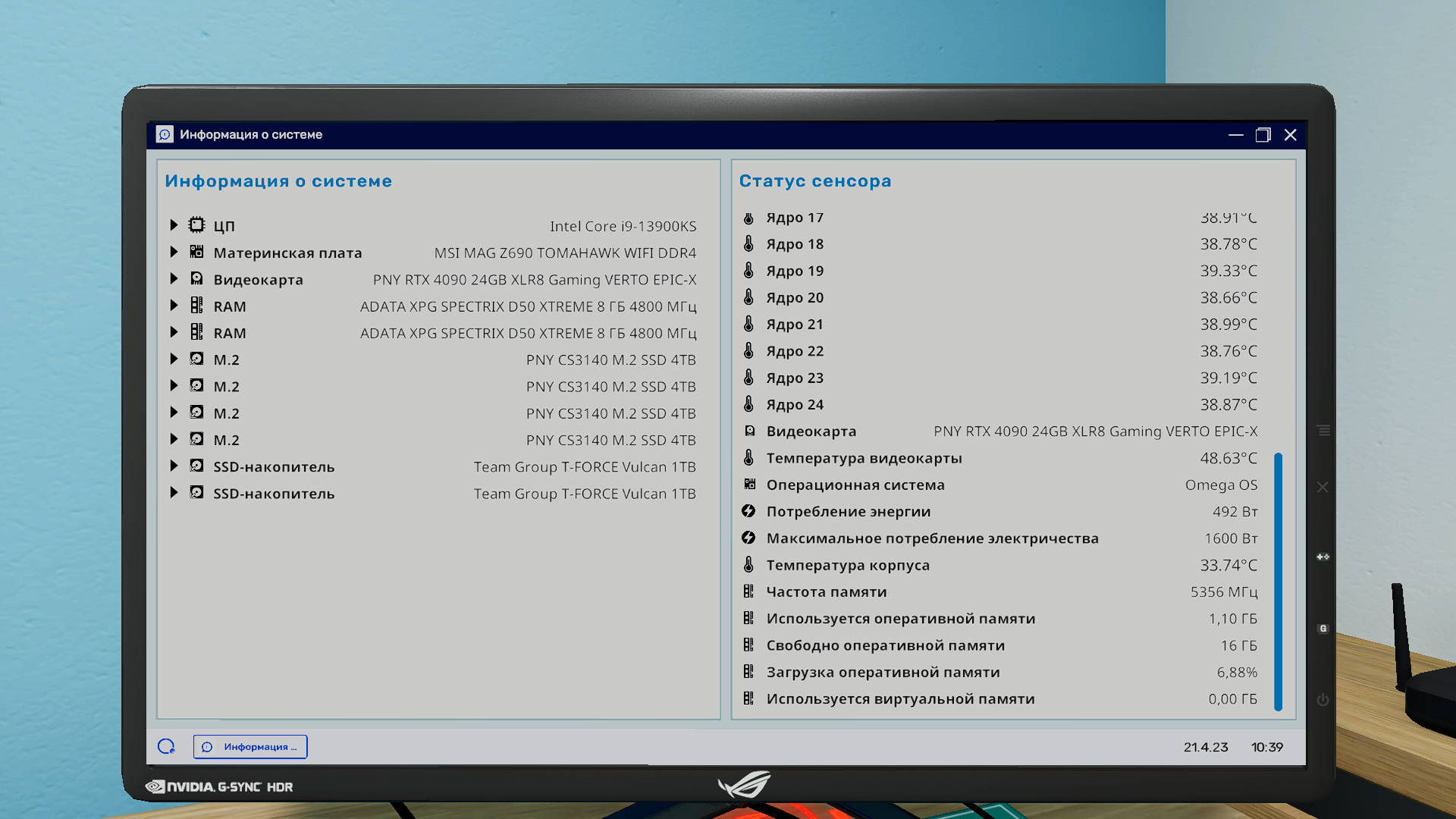Select Intel Core i9-13900KS text
1456x819 pixels.
[623, 226]
